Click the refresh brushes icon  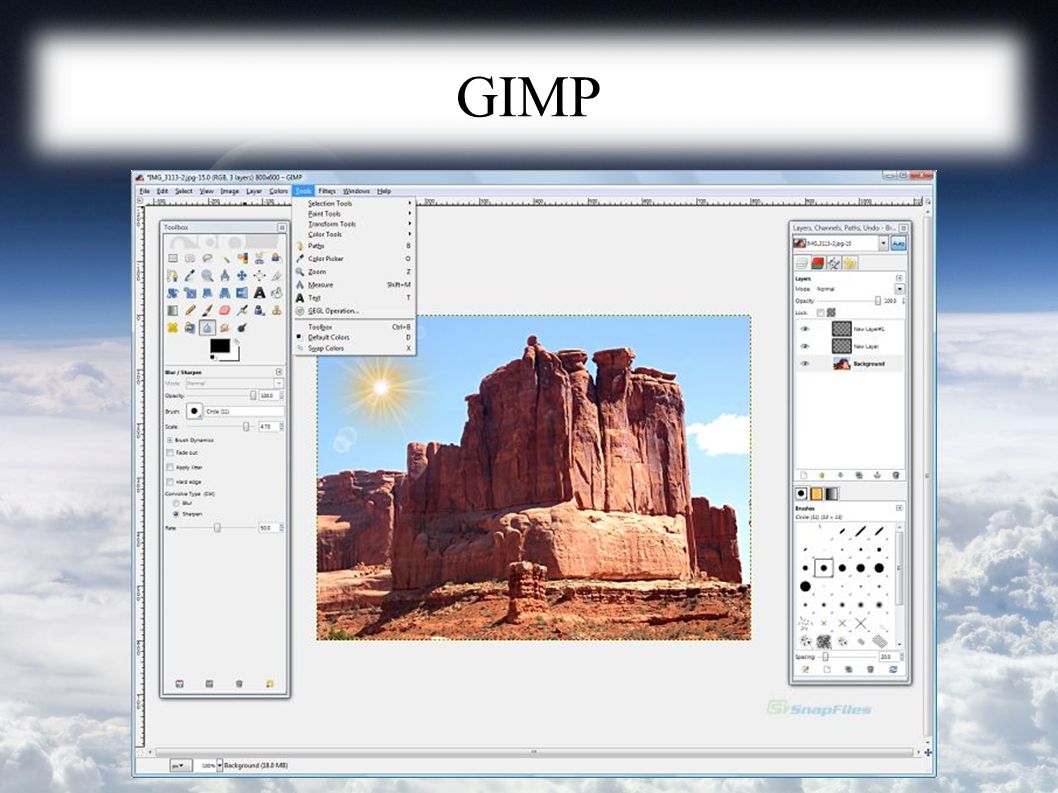(x=893, y=669)
